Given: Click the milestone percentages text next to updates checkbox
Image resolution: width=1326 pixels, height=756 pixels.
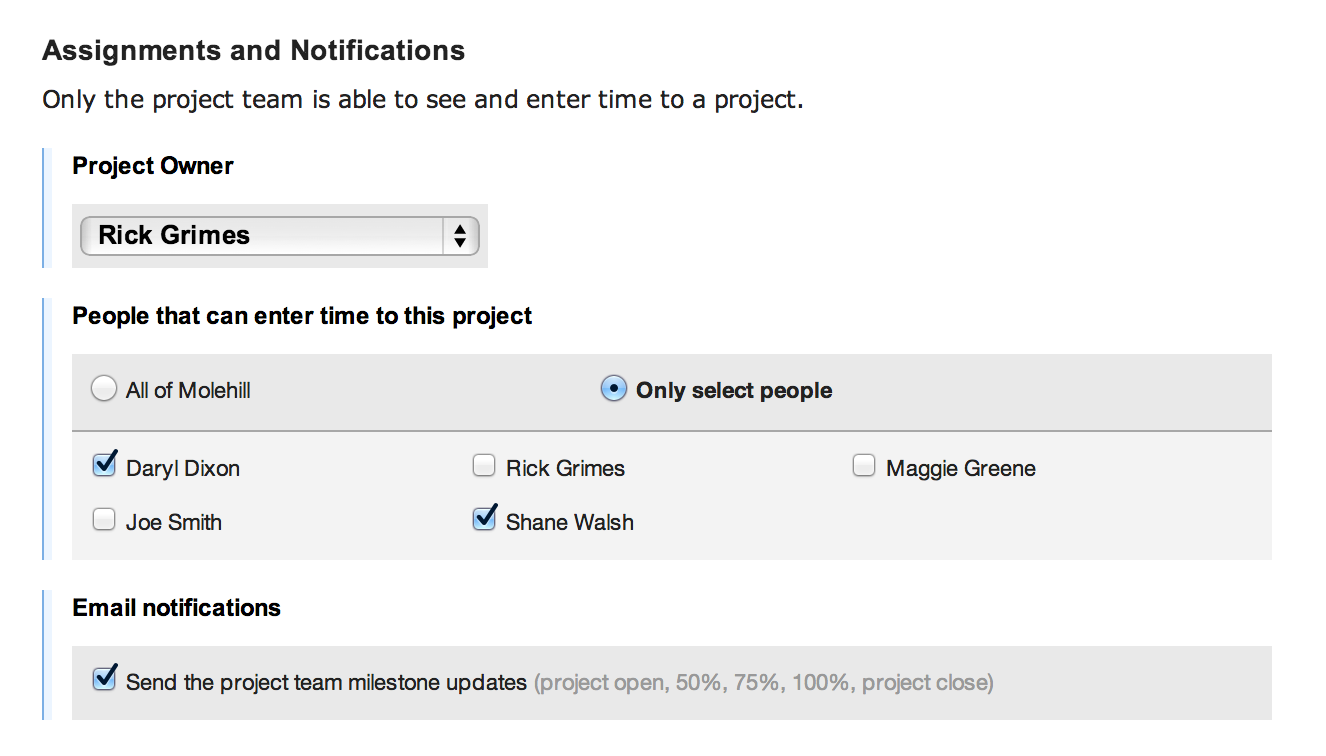Looking at the screenshot, I should pyautogui.click(x=764, y=682).
